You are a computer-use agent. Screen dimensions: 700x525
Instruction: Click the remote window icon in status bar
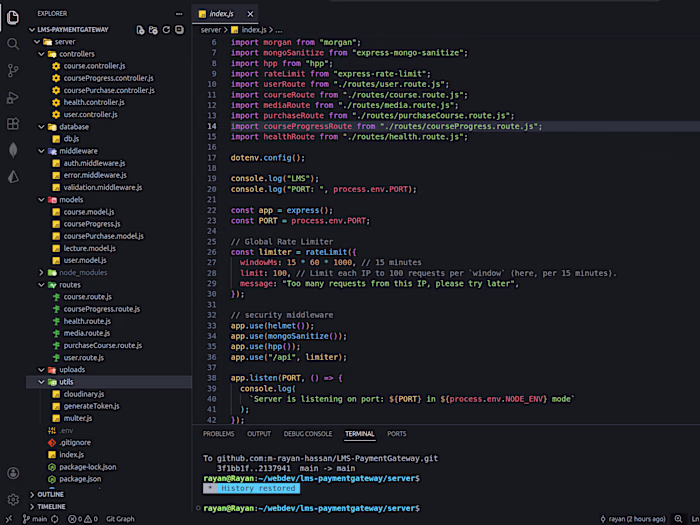click(x=8, y=519)
